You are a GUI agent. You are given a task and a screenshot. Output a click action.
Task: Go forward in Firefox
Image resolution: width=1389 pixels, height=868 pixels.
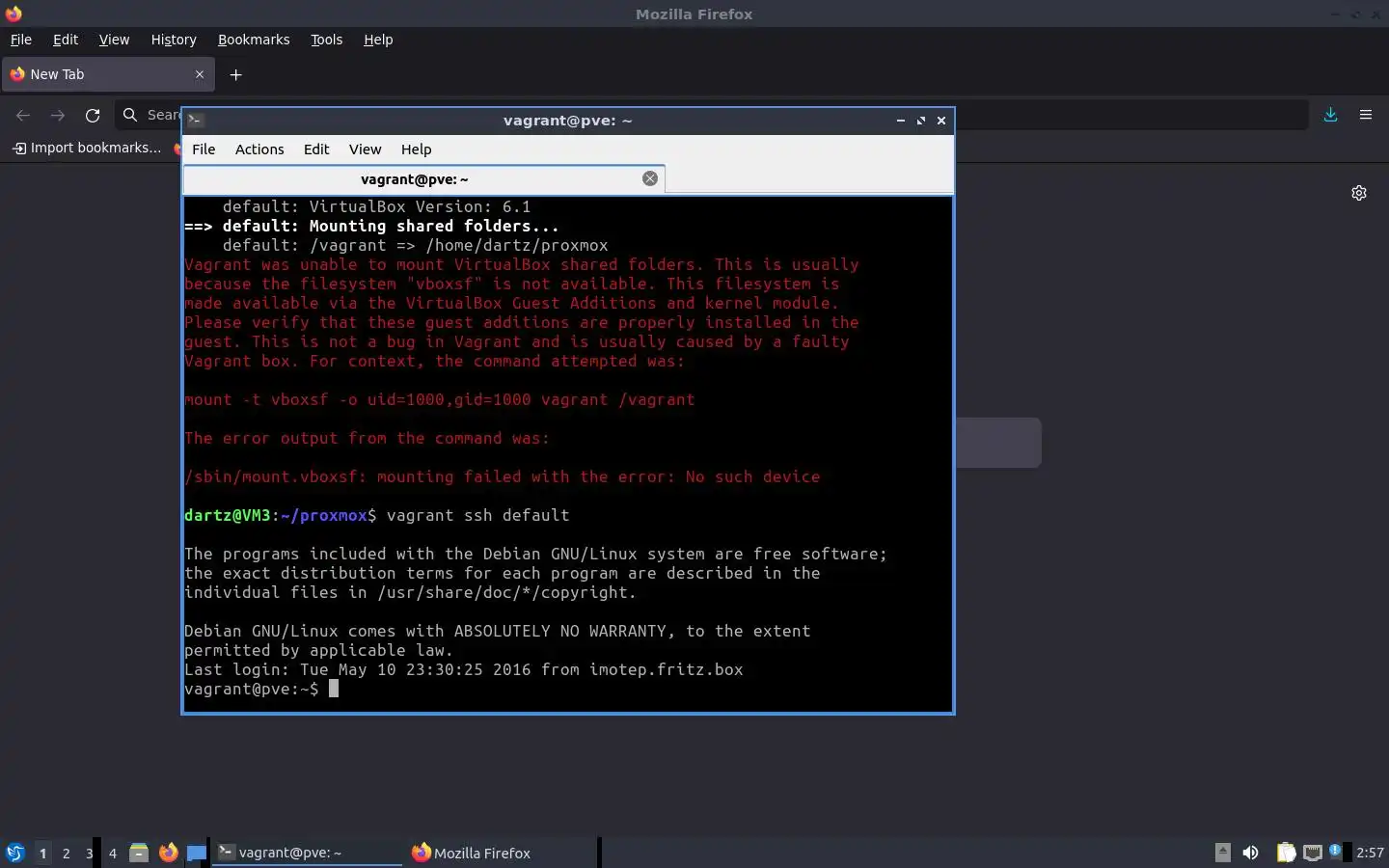58,115
